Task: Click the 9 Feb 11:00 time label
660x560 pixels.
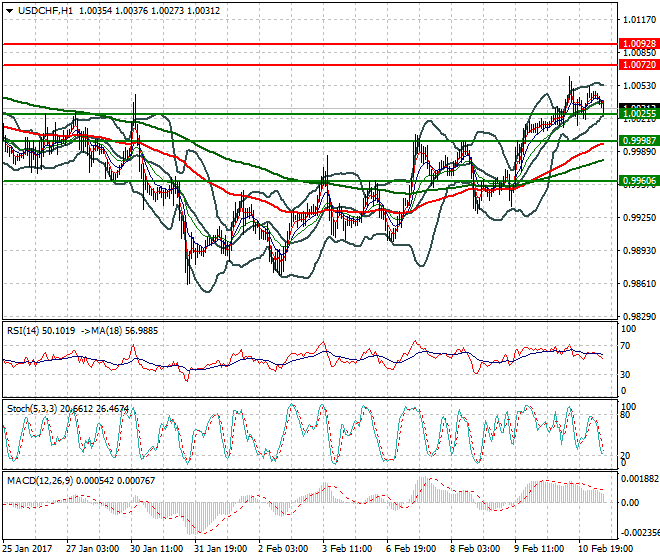Action: (x=539, y=549)
